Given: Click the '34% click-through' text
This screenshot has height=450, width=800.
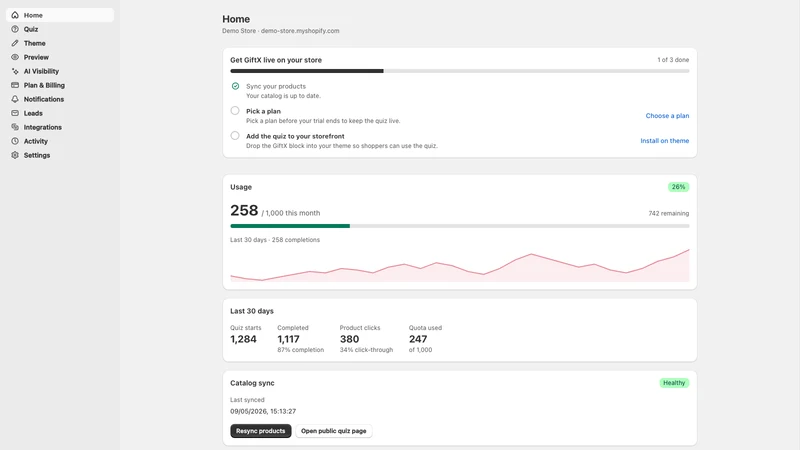Looking at the screenshot, I should 366,350.
